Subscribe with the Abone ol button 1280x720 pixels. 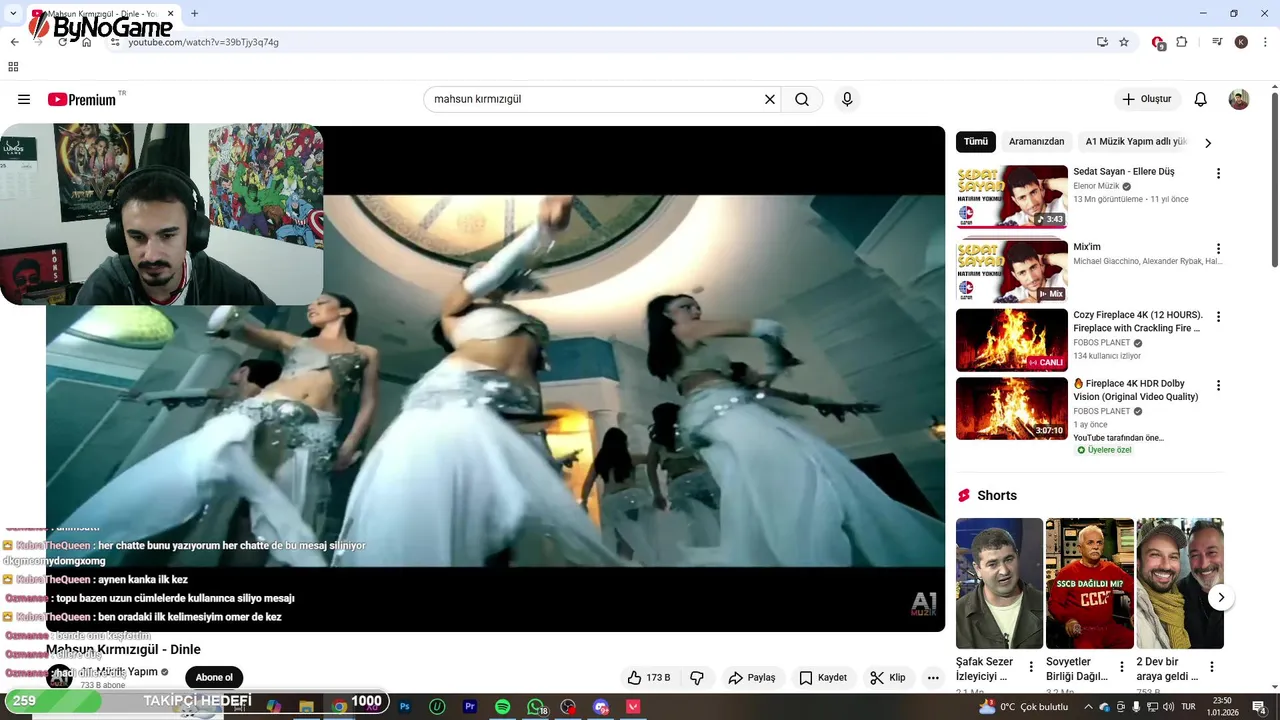click(214, 677)
